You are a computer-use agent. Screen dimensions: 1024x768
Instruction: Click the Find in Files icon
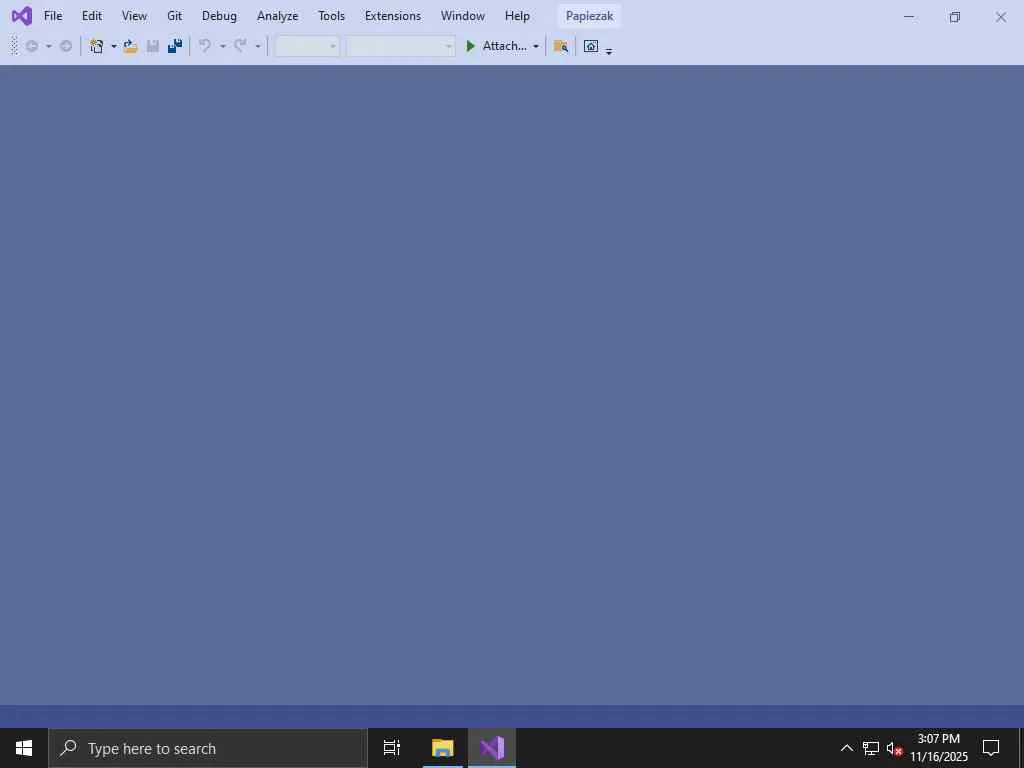click(x=560, y=46)
